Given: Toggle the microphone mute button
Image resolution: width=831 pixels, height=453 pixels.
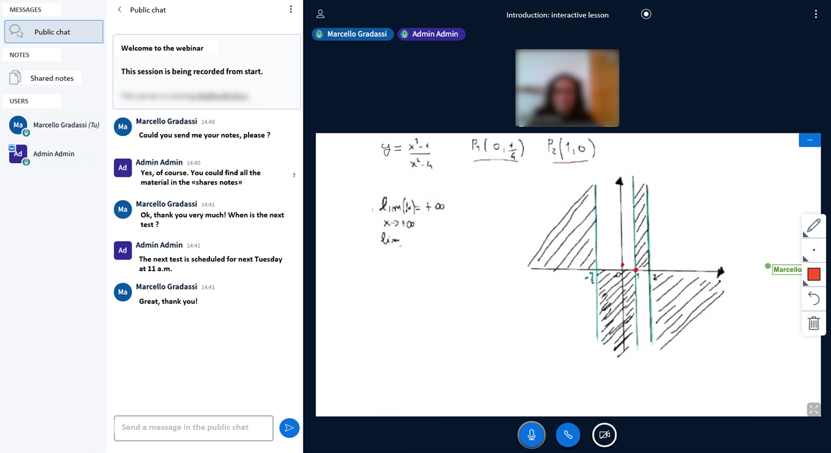Looking at the screenshot, I should coord(531,435).
